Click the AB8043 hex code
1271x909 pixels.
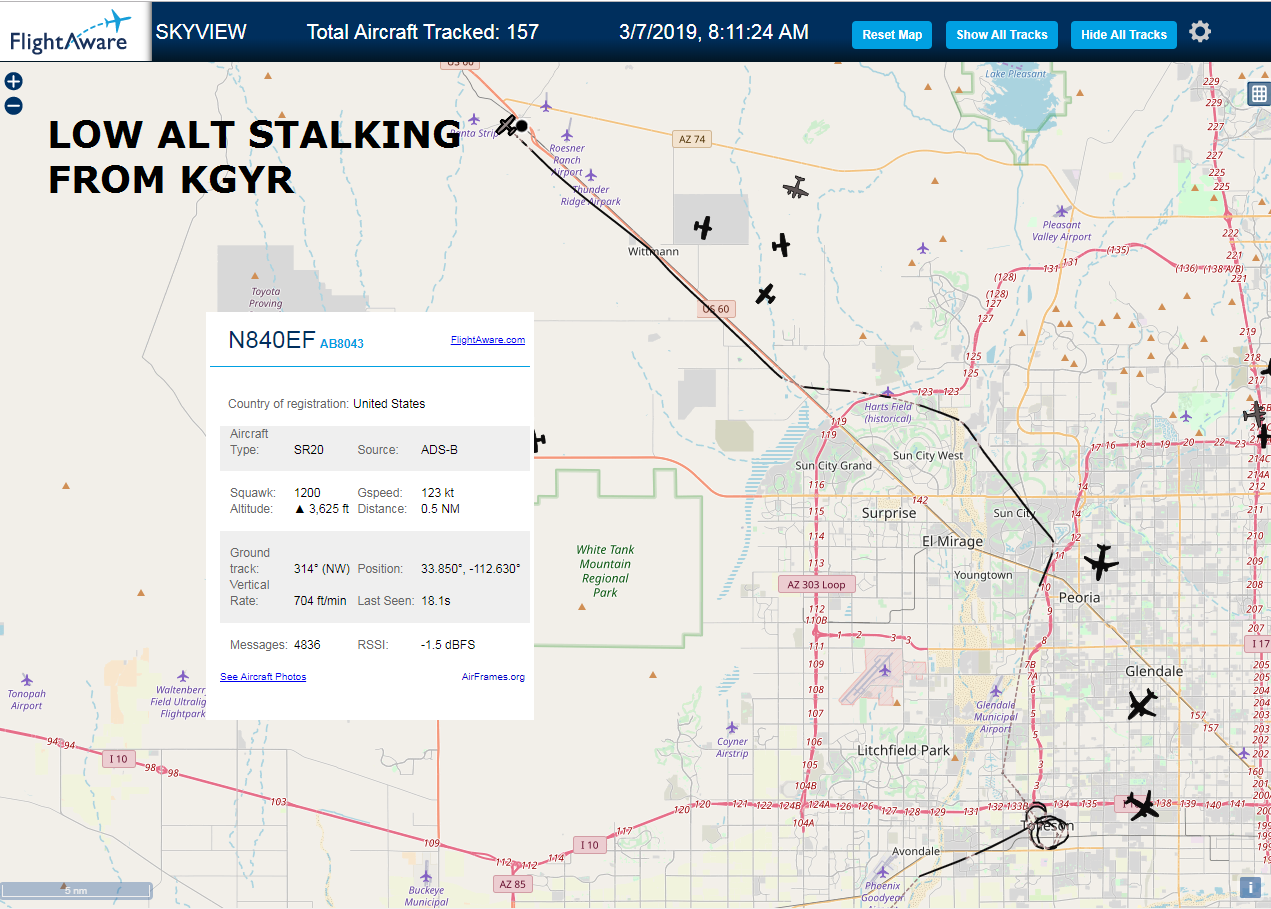pos(342,344)
